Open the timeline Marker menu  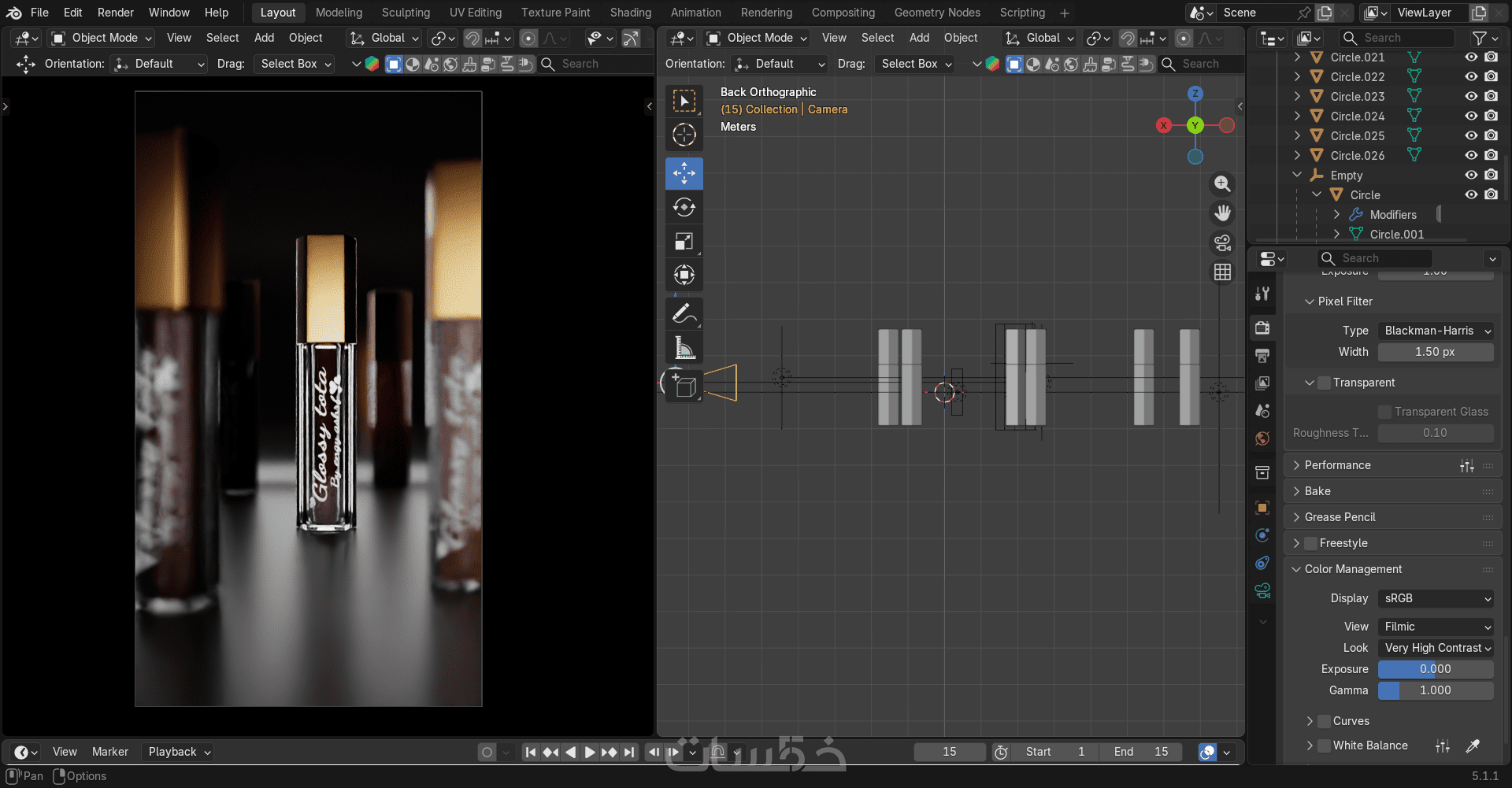point(110,752)
